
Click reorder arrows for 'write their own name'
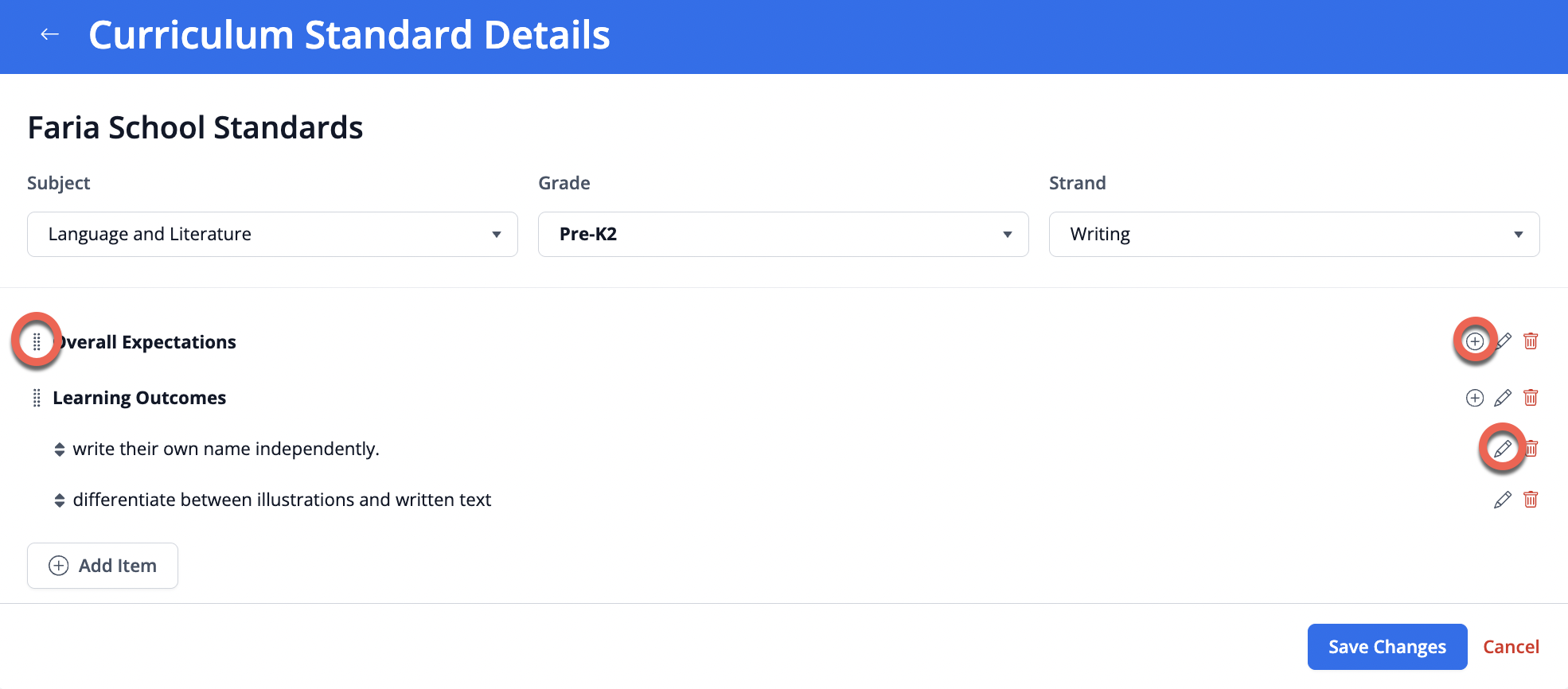point(60,450)
